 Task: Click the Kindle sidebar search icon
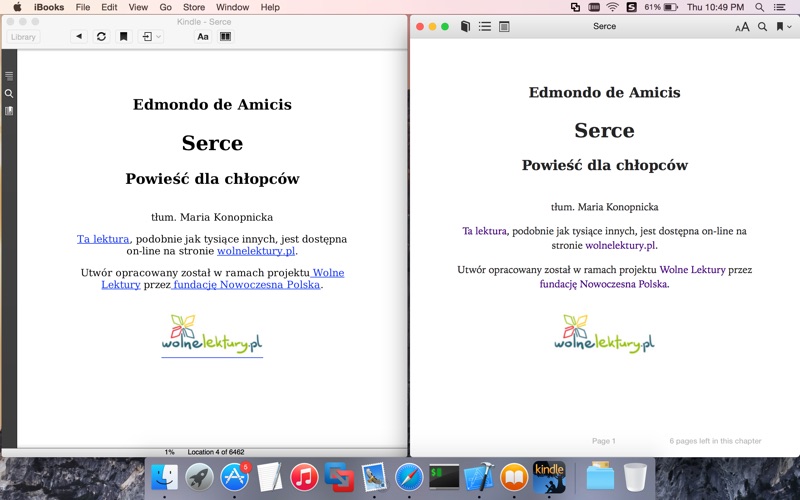click(9, 93)
